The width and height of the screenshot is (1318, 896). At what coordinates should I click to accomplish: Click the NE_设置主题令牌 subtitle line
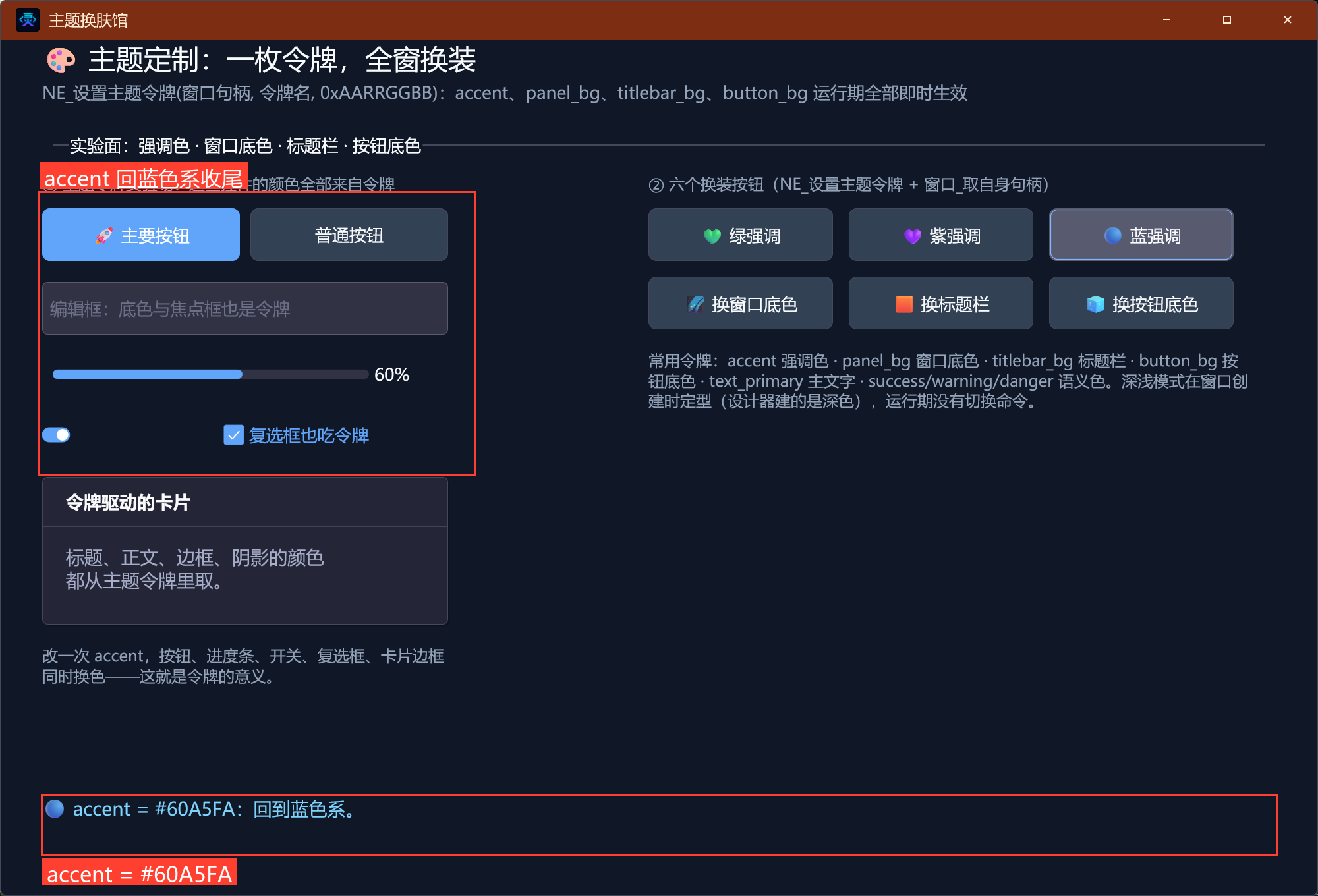[505, 93]
